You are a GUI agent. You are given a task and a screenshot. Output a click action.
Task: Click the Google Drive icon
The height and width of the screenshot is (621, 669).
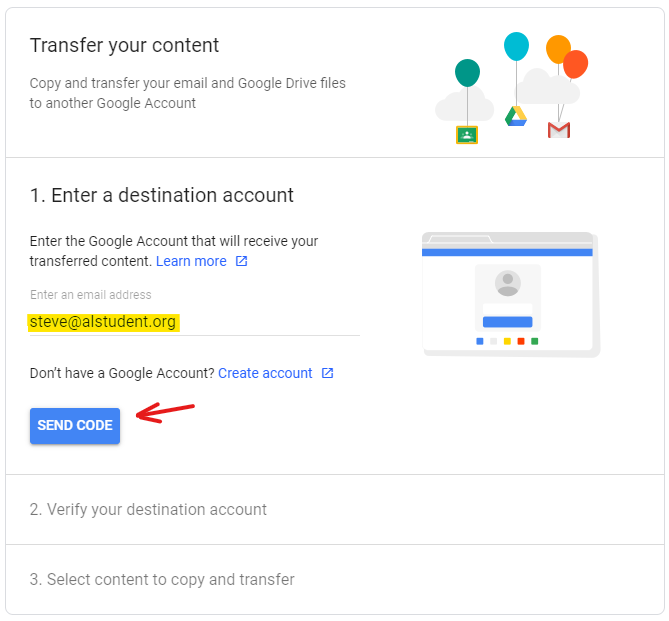515,116
